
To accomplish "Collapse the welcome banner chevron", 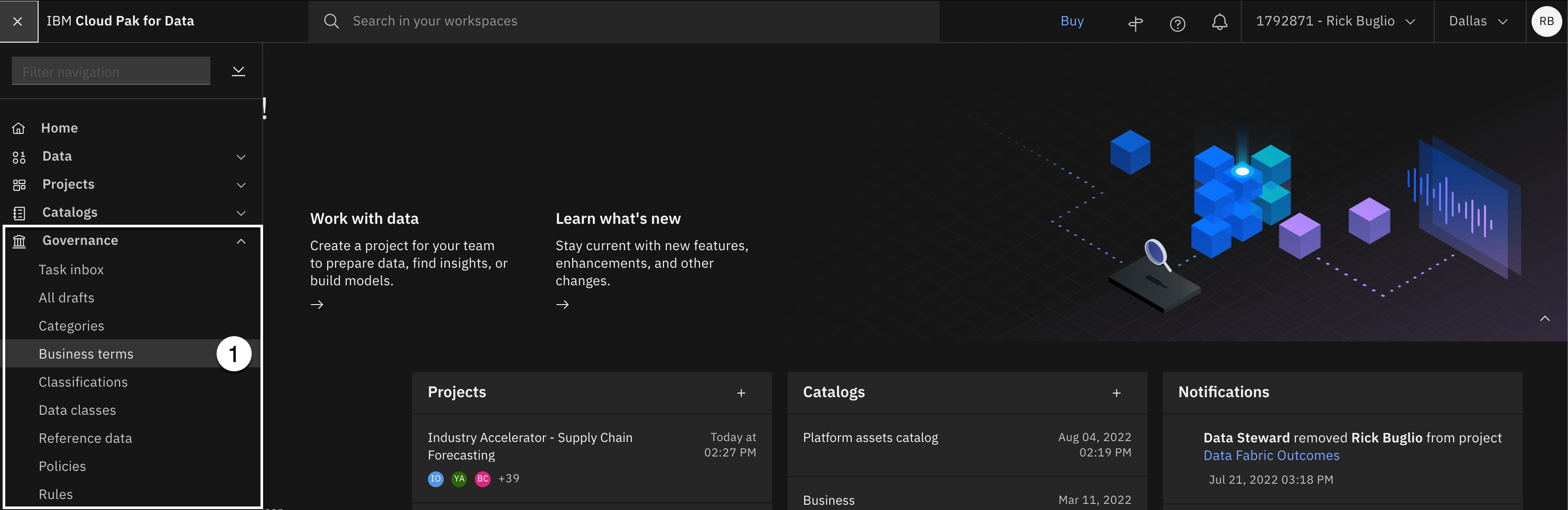I will tap(1544, 319).
